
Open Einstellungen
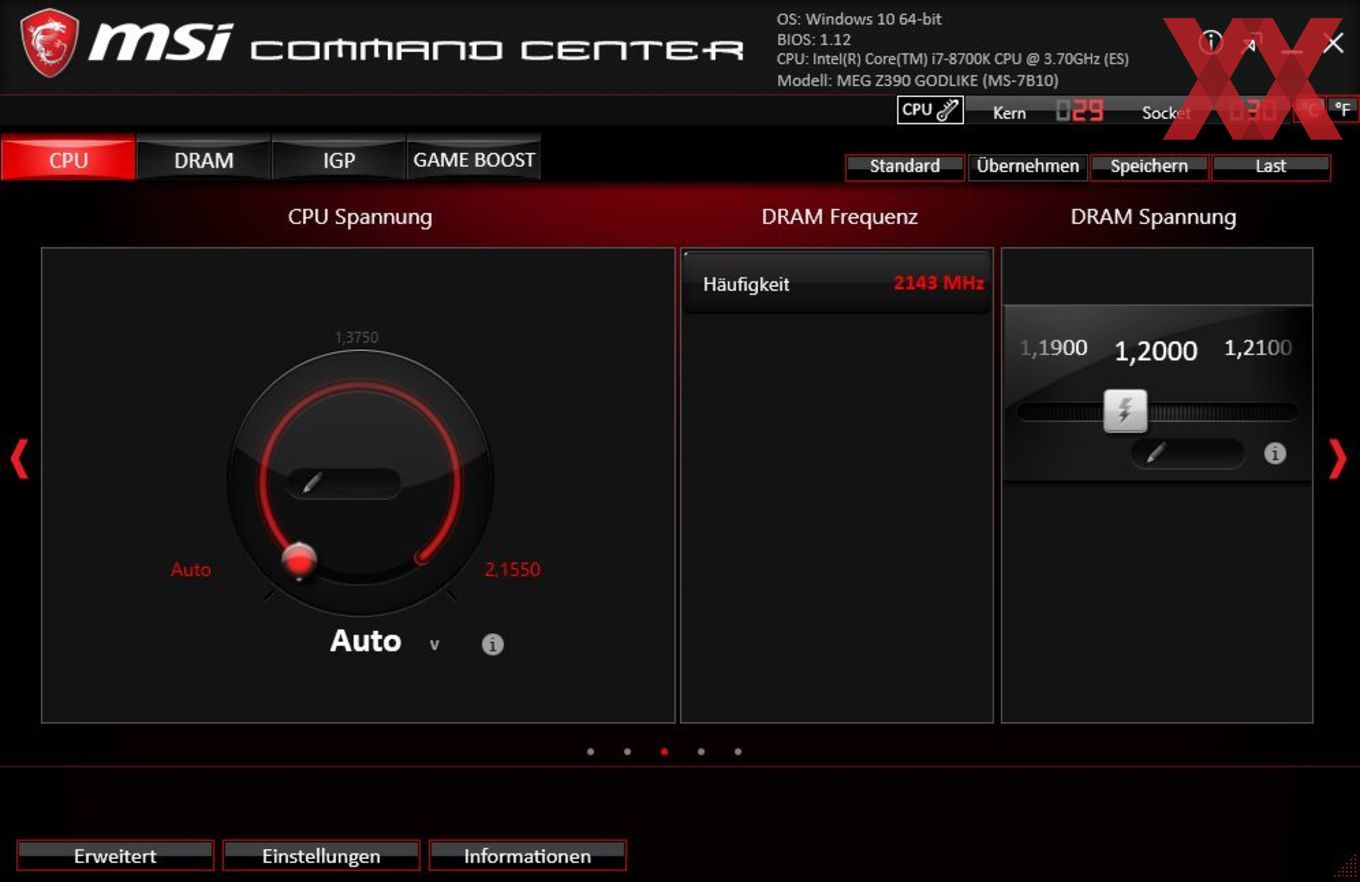coord(321,856)
